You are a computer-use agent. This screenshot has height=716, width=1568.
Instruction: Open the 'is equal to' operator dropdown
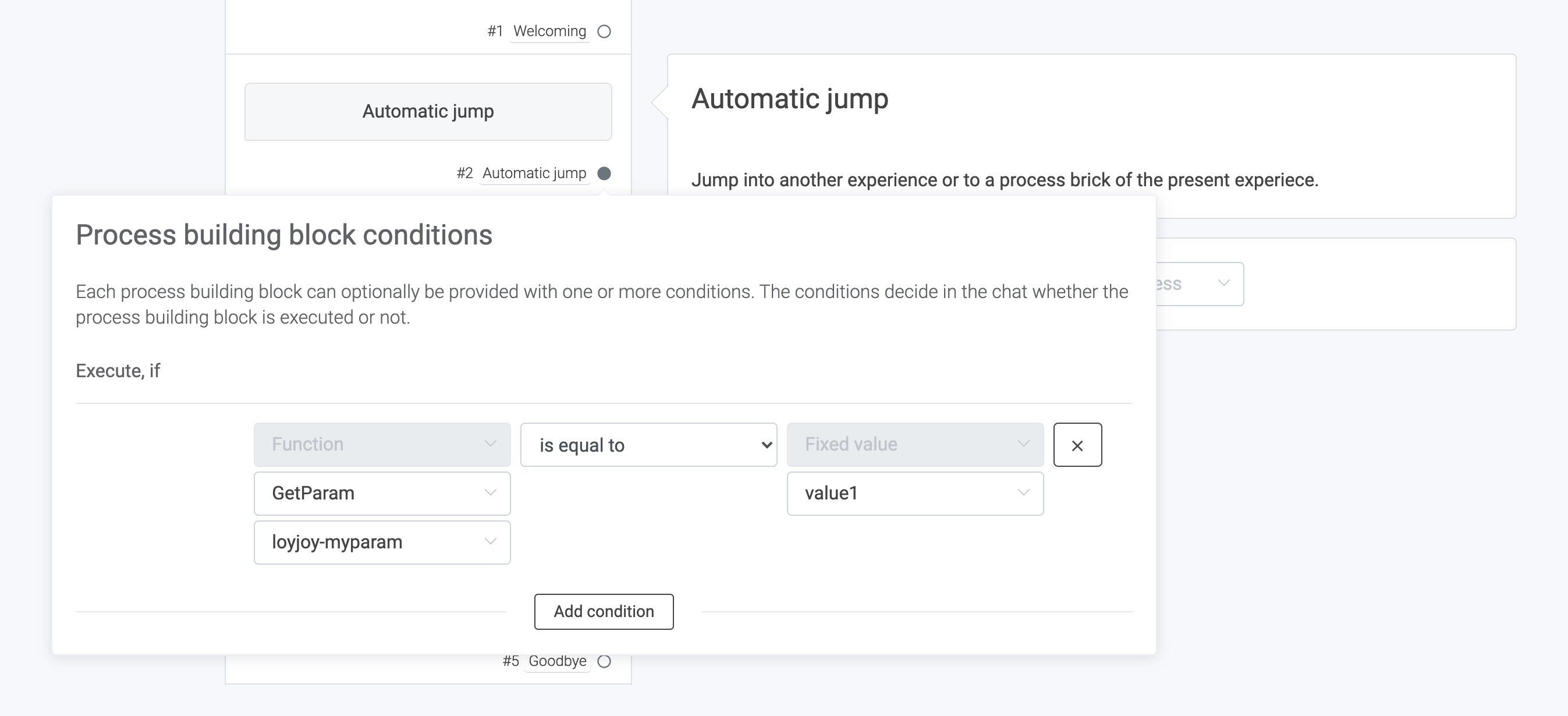point(648,445)
